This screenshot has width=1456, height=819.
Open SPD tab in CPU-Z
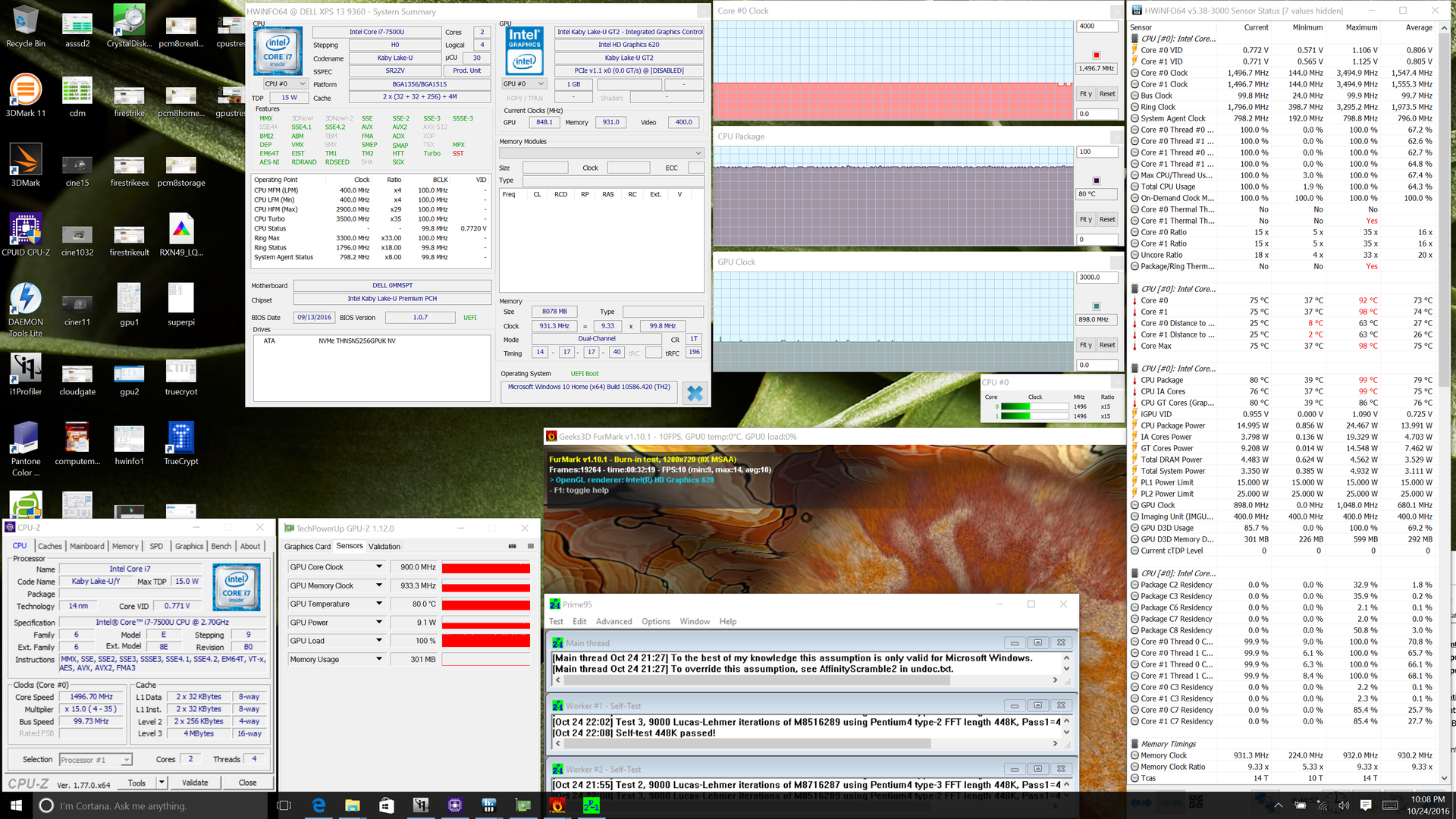[x=156, y=546]
